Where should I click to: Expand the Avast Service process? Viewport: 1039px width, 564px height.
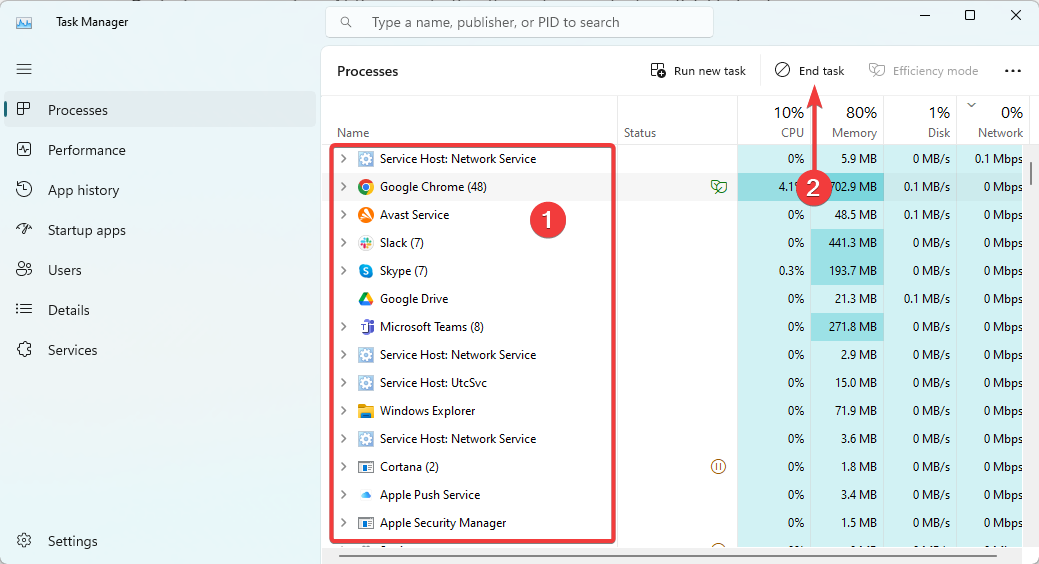[343, 215]
